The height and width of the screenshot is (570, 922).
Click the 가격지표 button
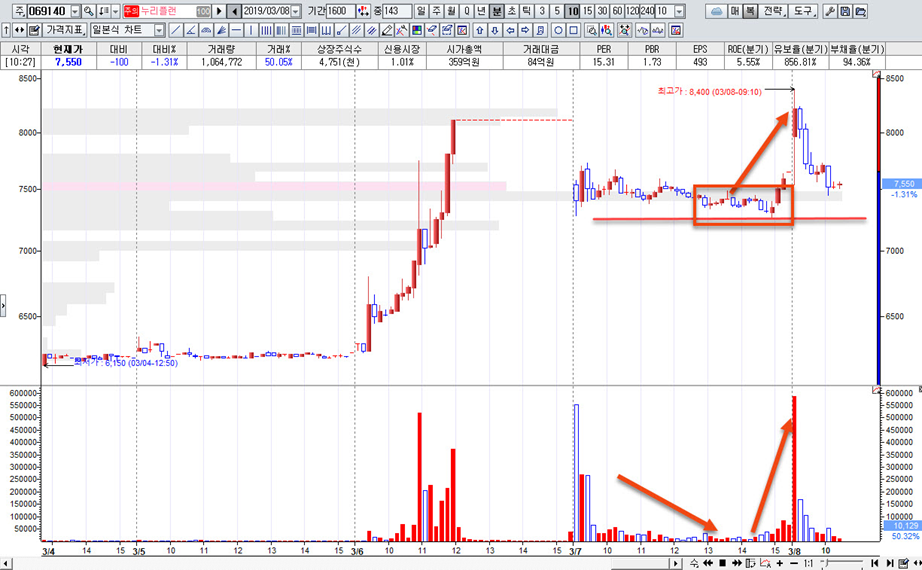tap(65, 30)
